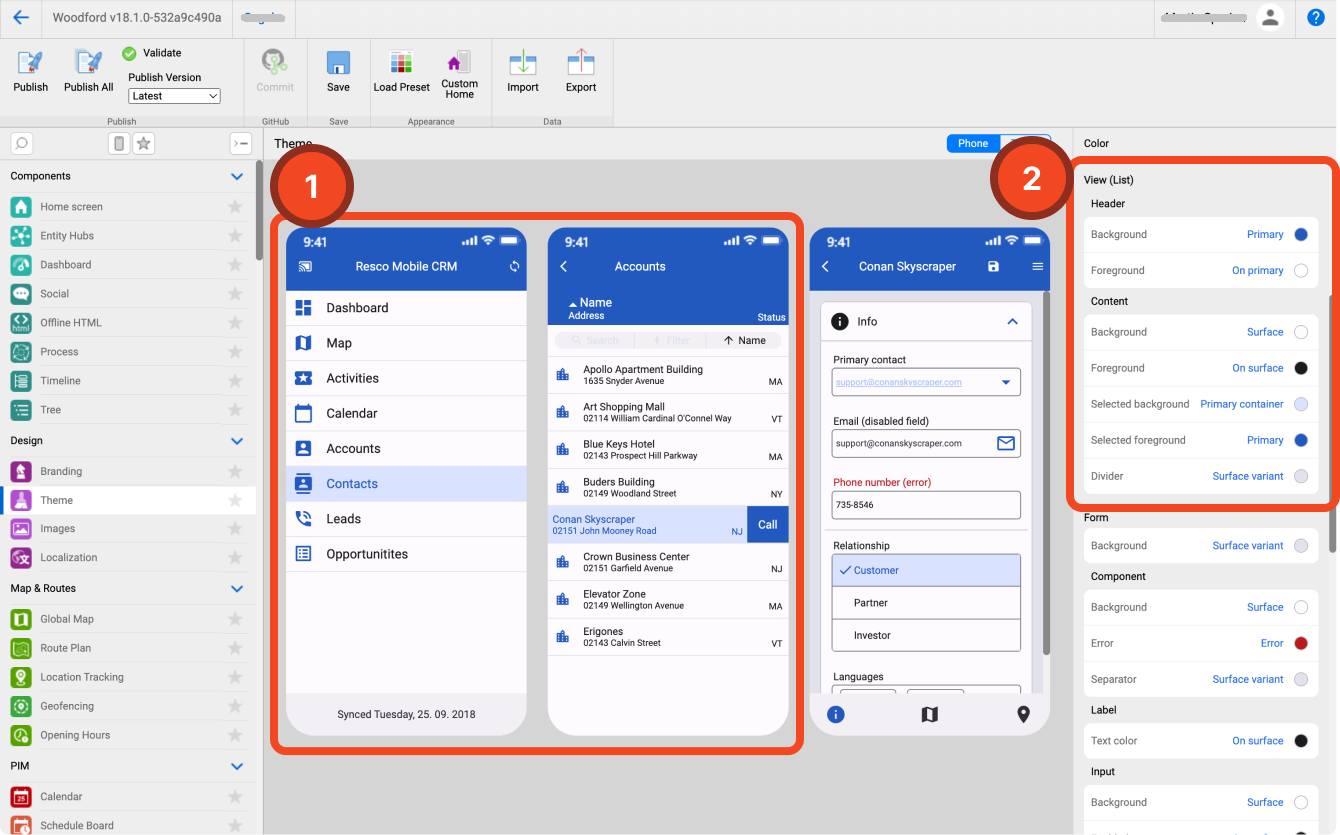Open the help question mark icon
Viewport: 1340px width, 835px height.
click(1316, 18)
